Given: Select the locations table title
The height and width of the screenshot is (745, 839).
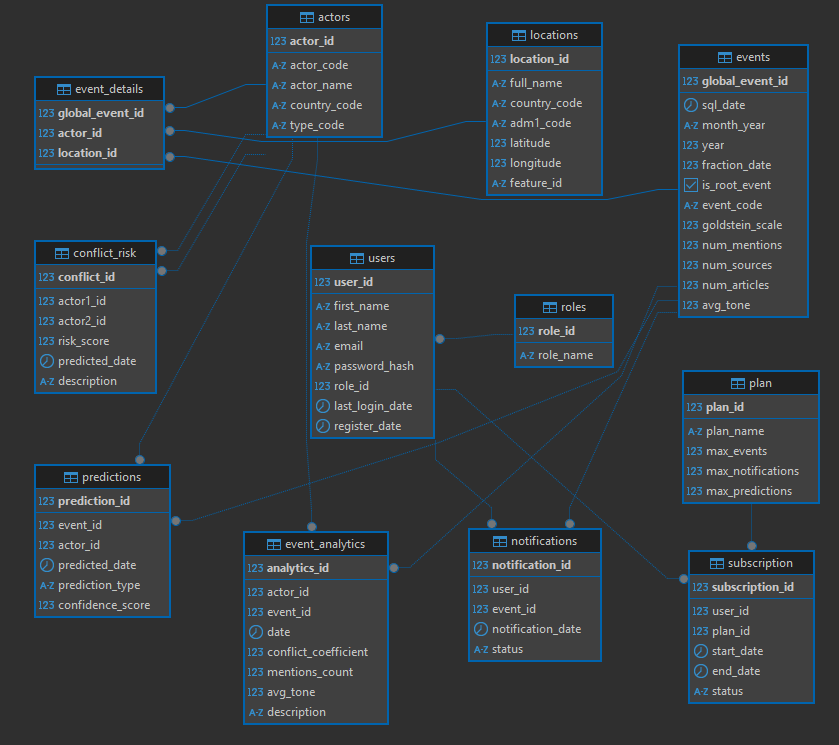Looking at the screenshot, I should tap(553, 35).
